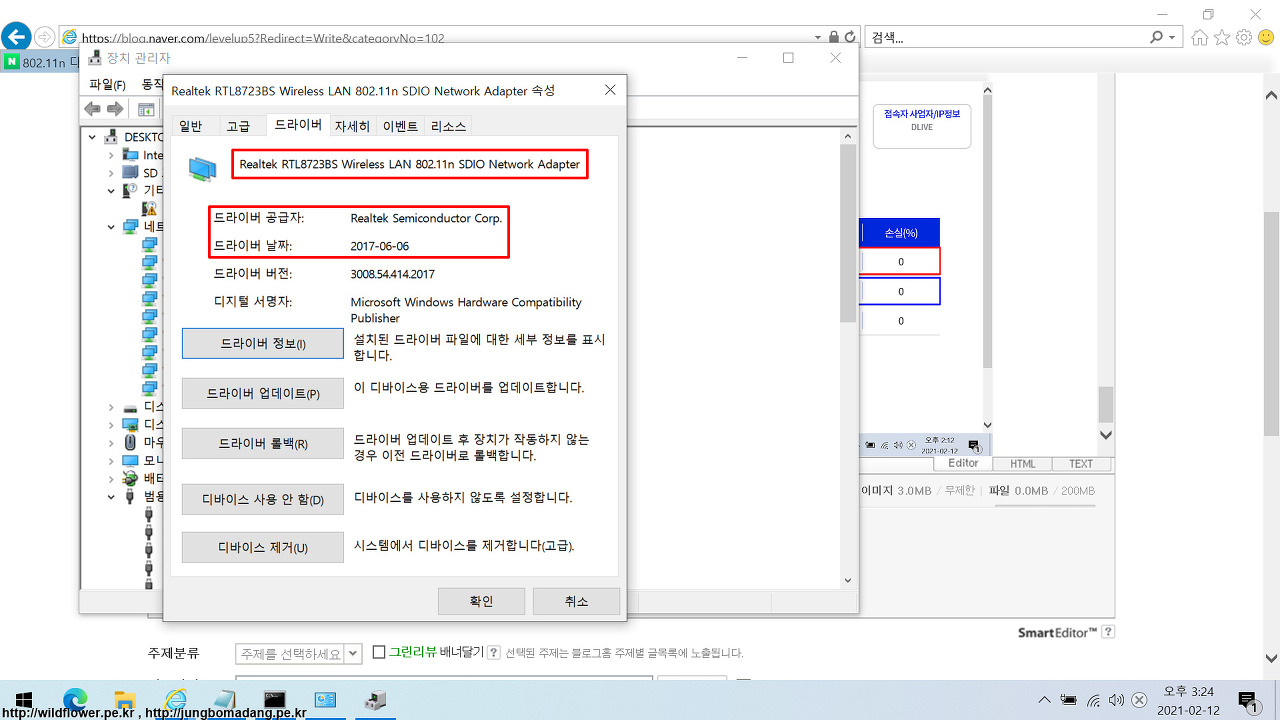Collapse the 네트워크 adapters category
The width and height of the screenshot is (1280, 720).
(111, 226)
